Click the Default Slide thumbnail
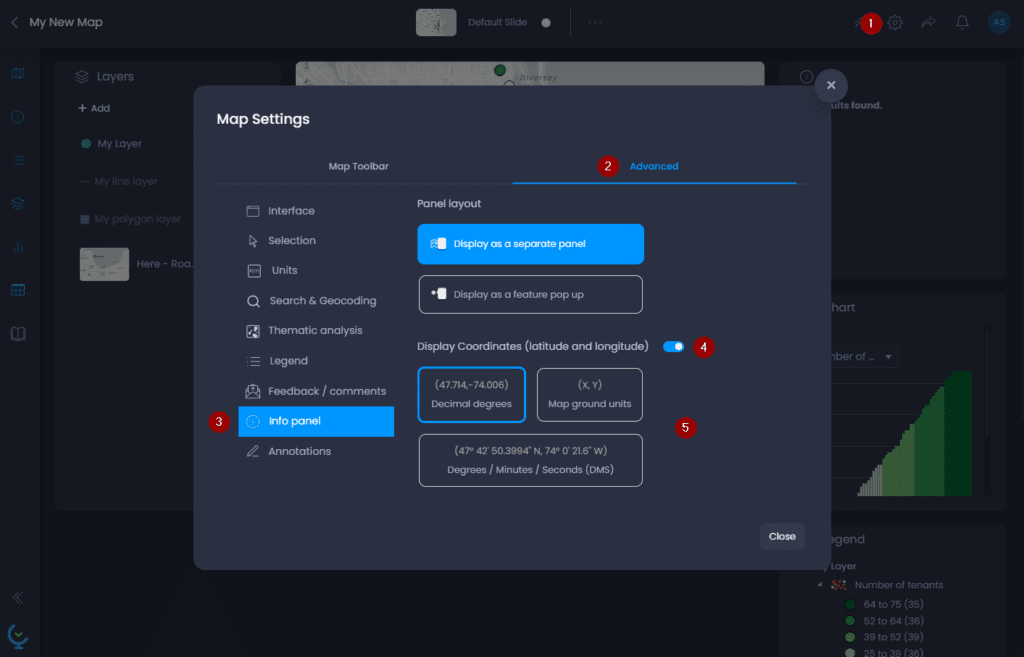Viewport: 1024px width, 657px height. [436, 22]
